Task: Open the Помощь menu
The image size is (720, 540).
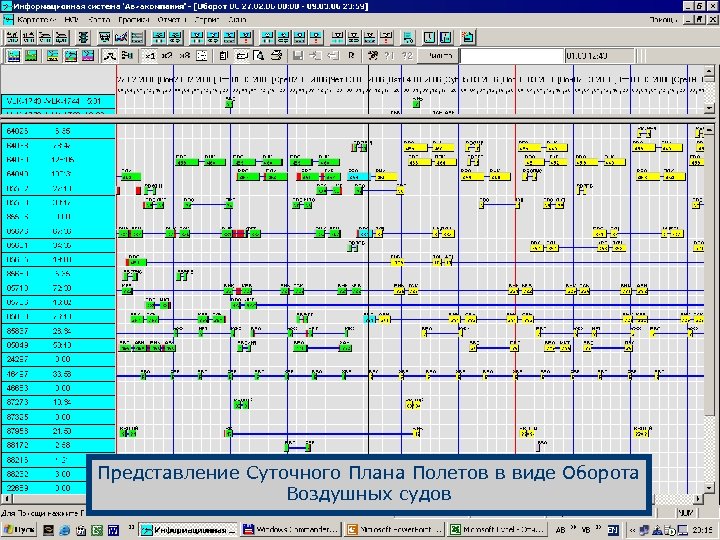Action: pos(663,19)
